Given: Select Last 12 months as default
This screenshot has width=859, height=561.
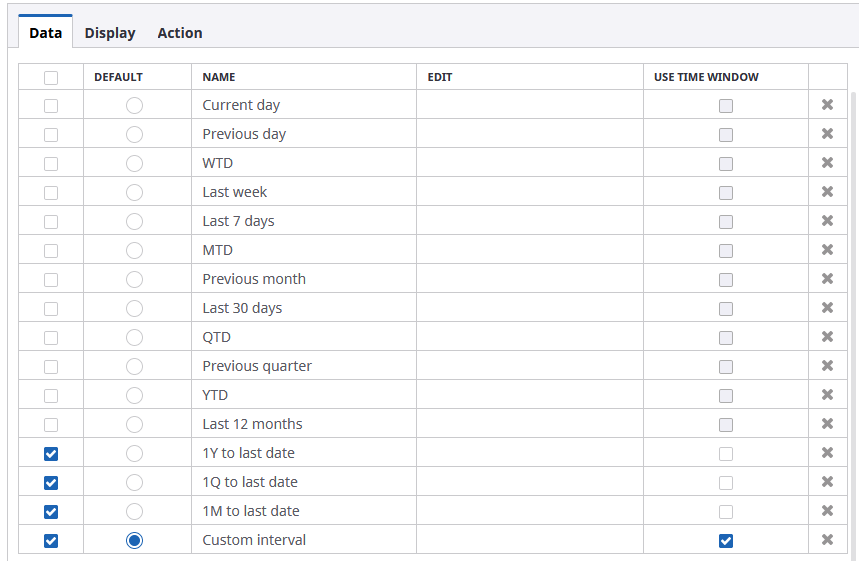Looking at the screenshot, I should pos(134,424).
